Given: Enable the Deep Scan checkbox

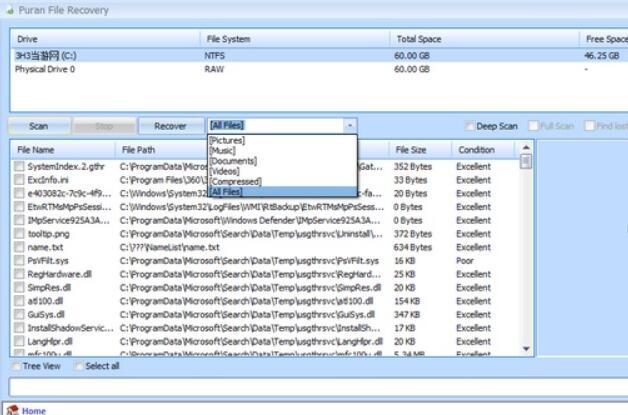Looking at the screenshot, I should 470,126.
